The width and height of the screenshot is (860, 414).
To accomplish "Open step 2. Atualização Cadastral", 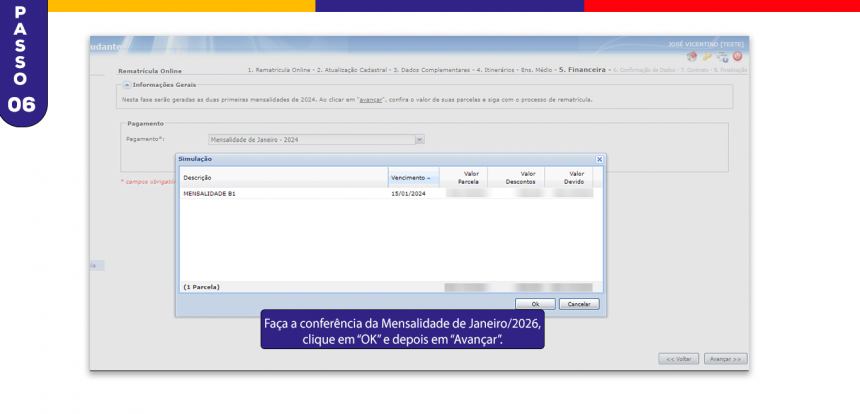I will point(352,70).
